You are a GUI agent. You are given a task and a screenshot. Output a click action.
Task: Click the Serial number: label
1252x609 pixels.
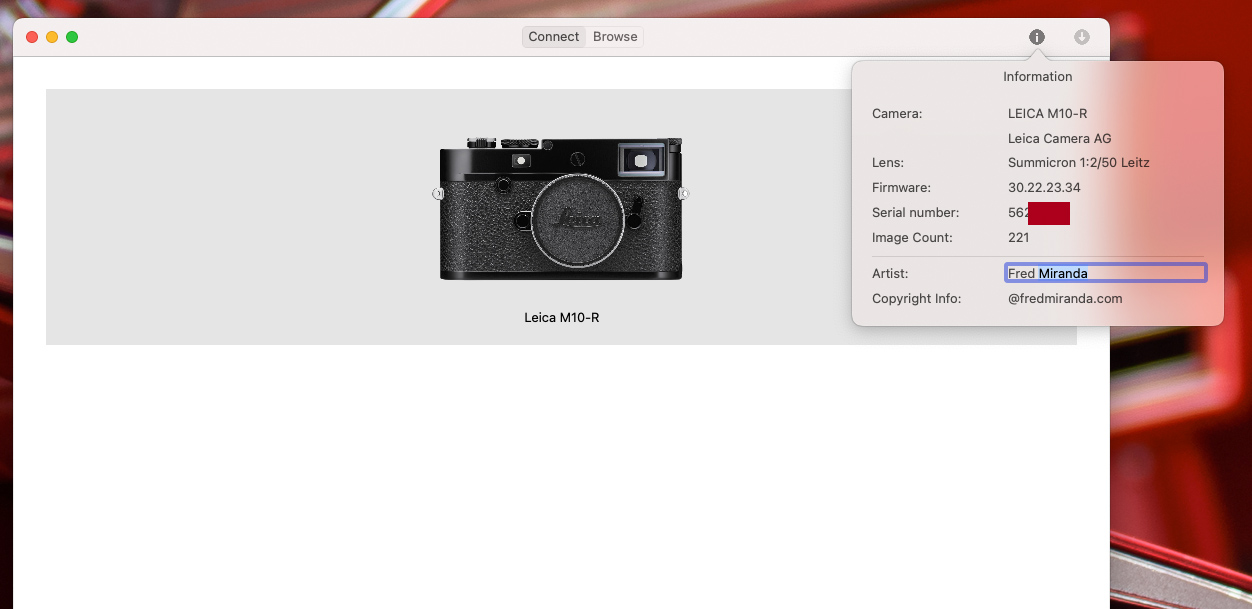click(x=915, y=212)
